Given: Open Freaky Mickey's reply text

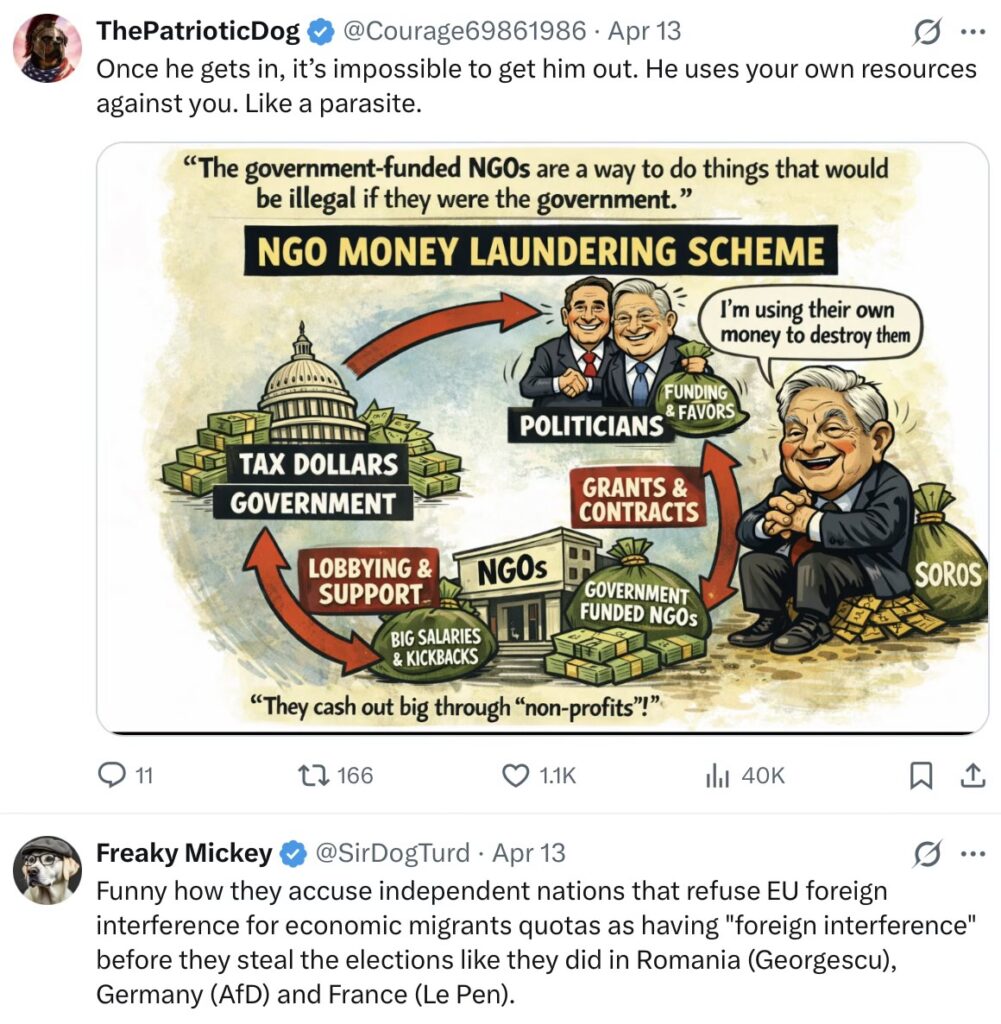Looking at the screenshot, I should coord(536,942).
